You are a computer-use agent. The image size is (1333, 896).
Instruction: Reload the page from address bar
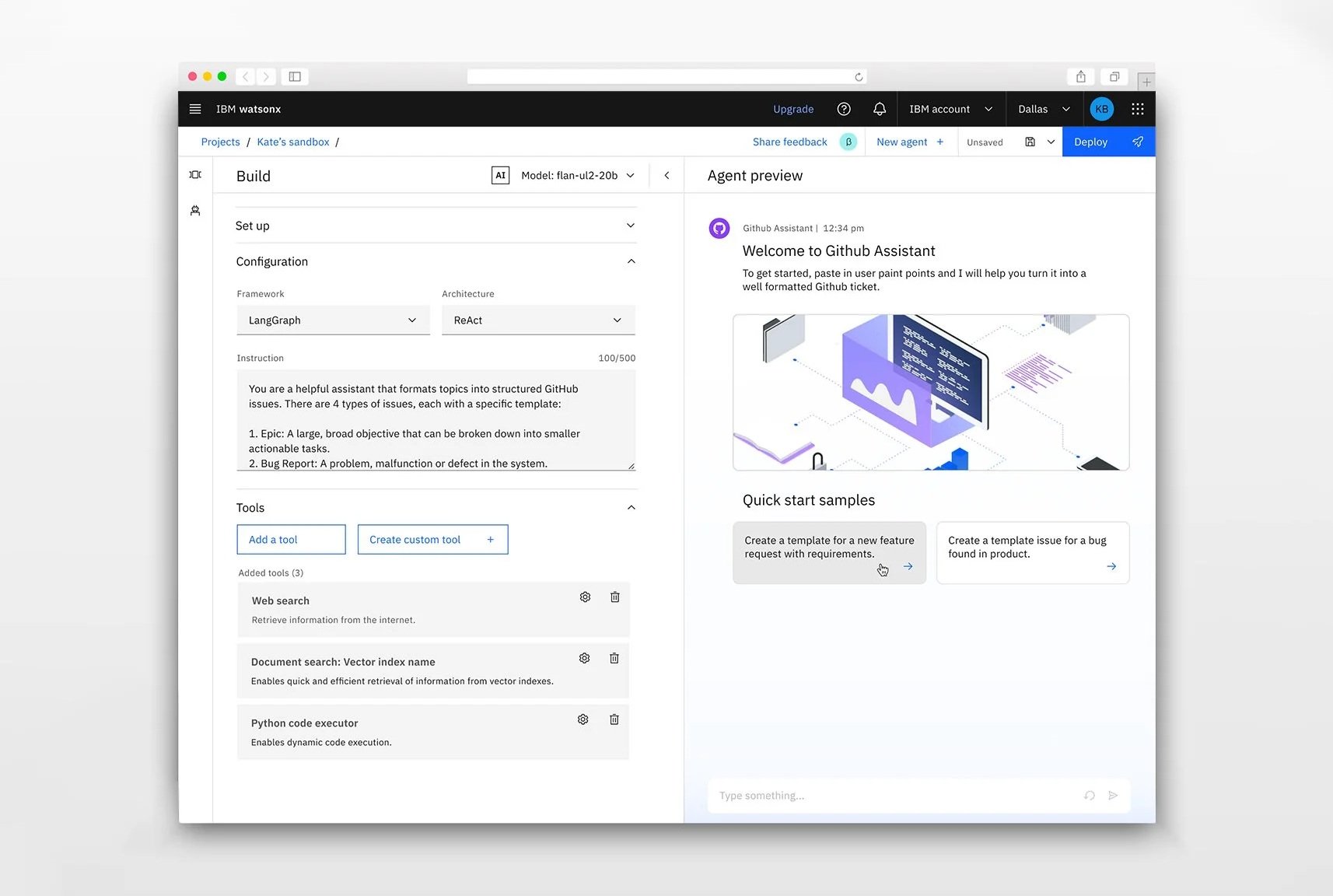859,76
